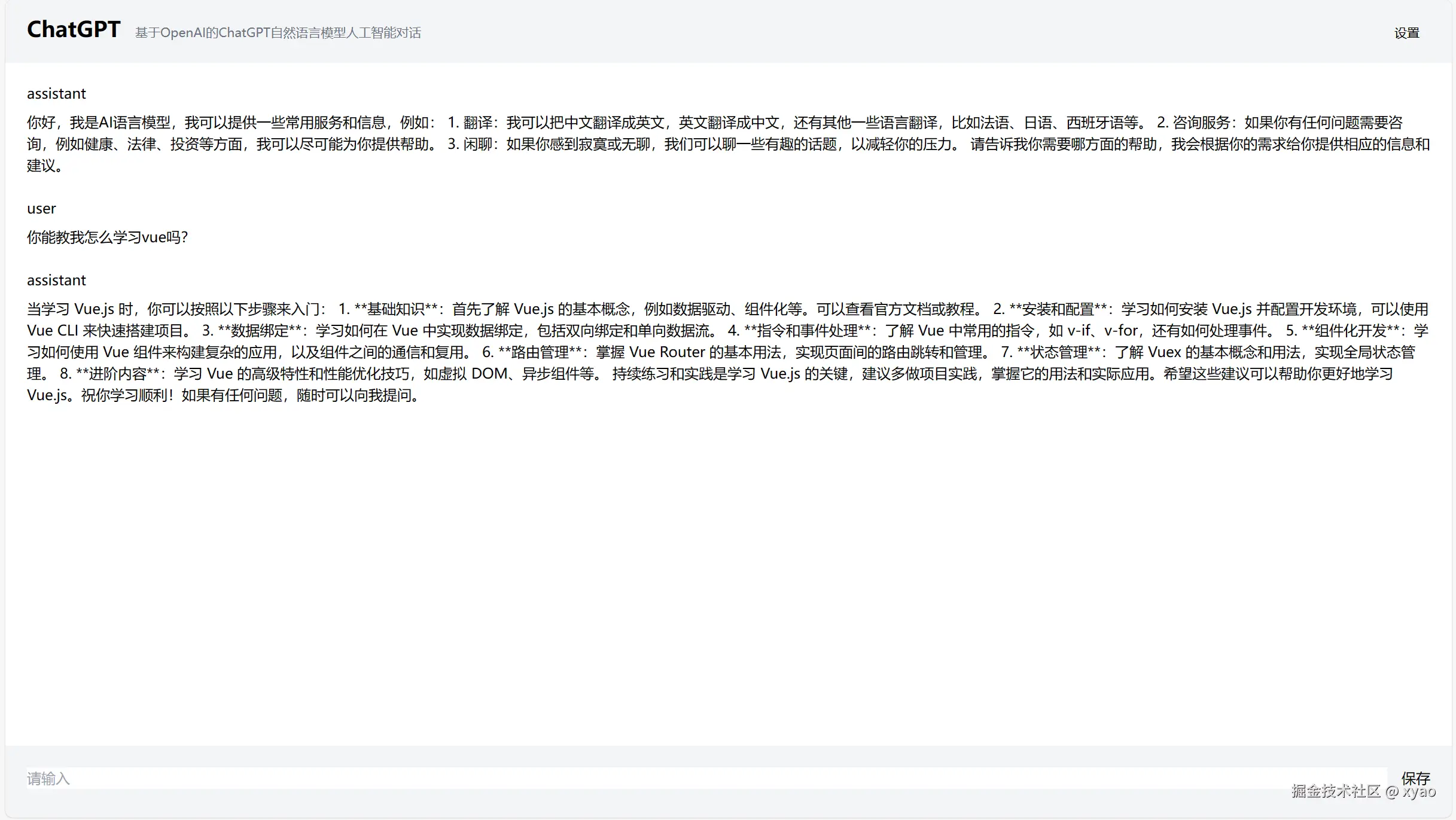Click inside the empty chat area
Viewport: 1456px width, 820px height.
click(718, 568)
